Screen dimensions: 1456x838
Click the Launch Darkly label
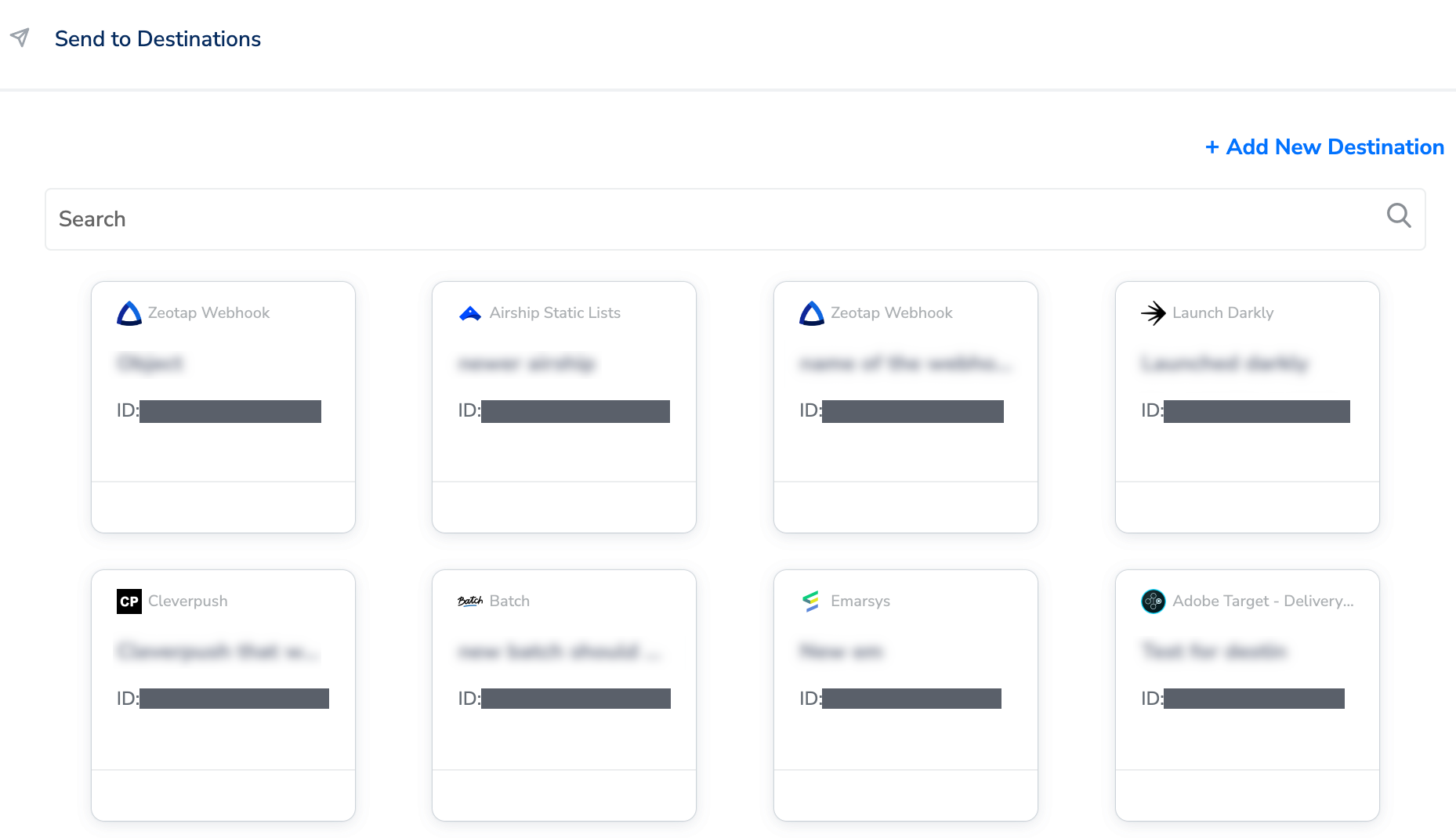(1222, 313)
